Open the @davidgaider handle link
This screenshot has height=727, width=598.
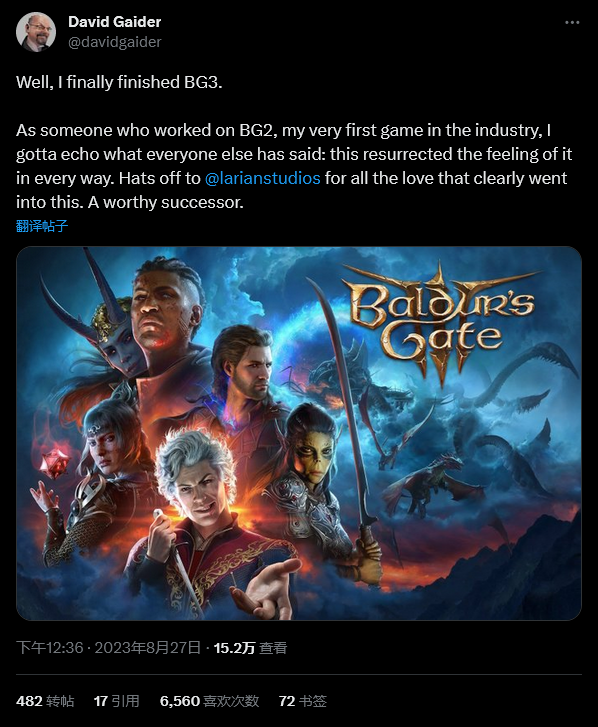pos(115,42)
